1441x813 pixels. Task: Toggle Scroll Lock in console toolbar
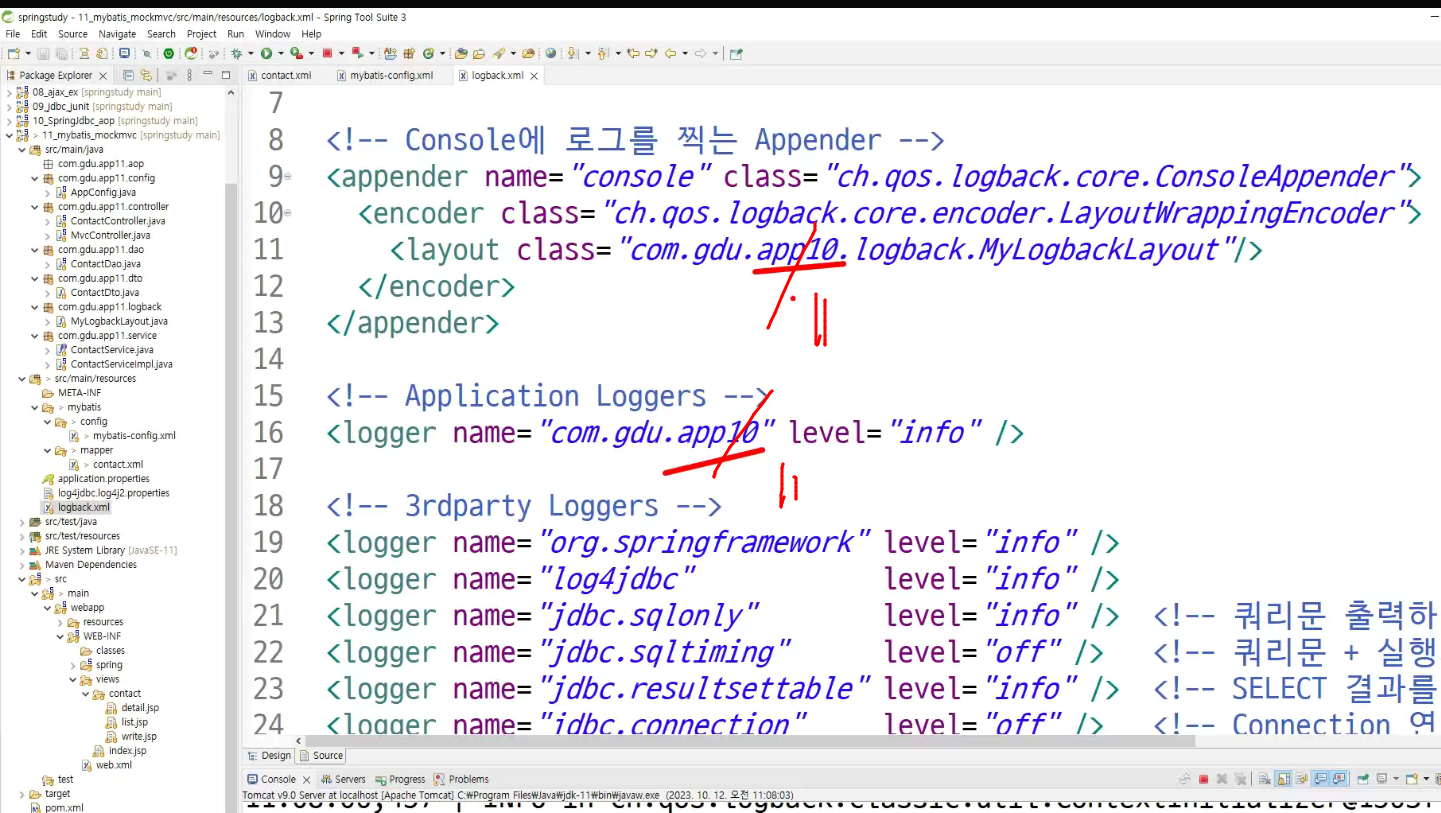1283,779
